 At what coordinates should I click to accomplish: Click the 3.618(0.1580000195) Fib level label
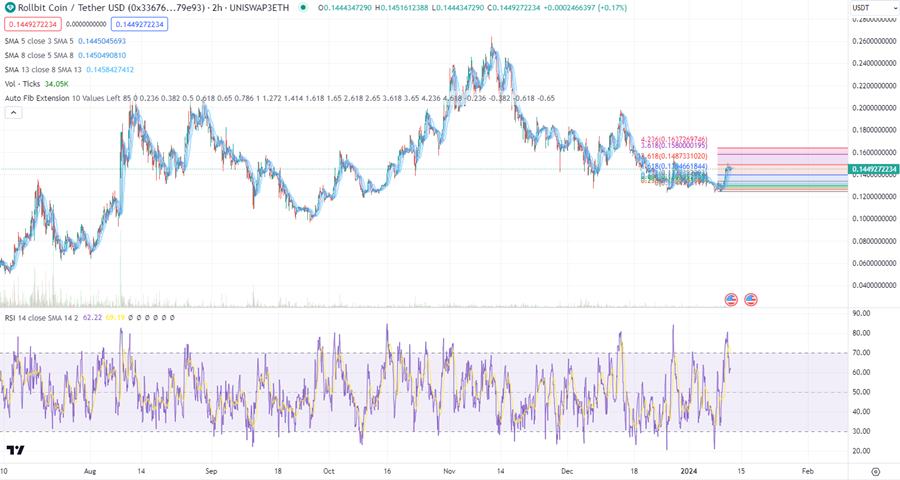[674, 146]
